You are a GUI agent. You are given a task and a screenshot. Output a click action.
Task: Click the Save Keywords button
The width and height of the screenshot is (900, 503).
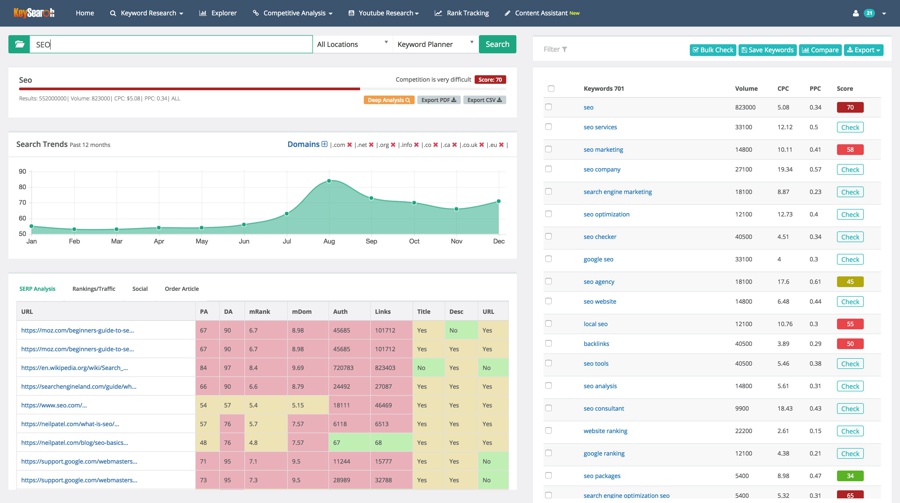(x=767, y=50)
